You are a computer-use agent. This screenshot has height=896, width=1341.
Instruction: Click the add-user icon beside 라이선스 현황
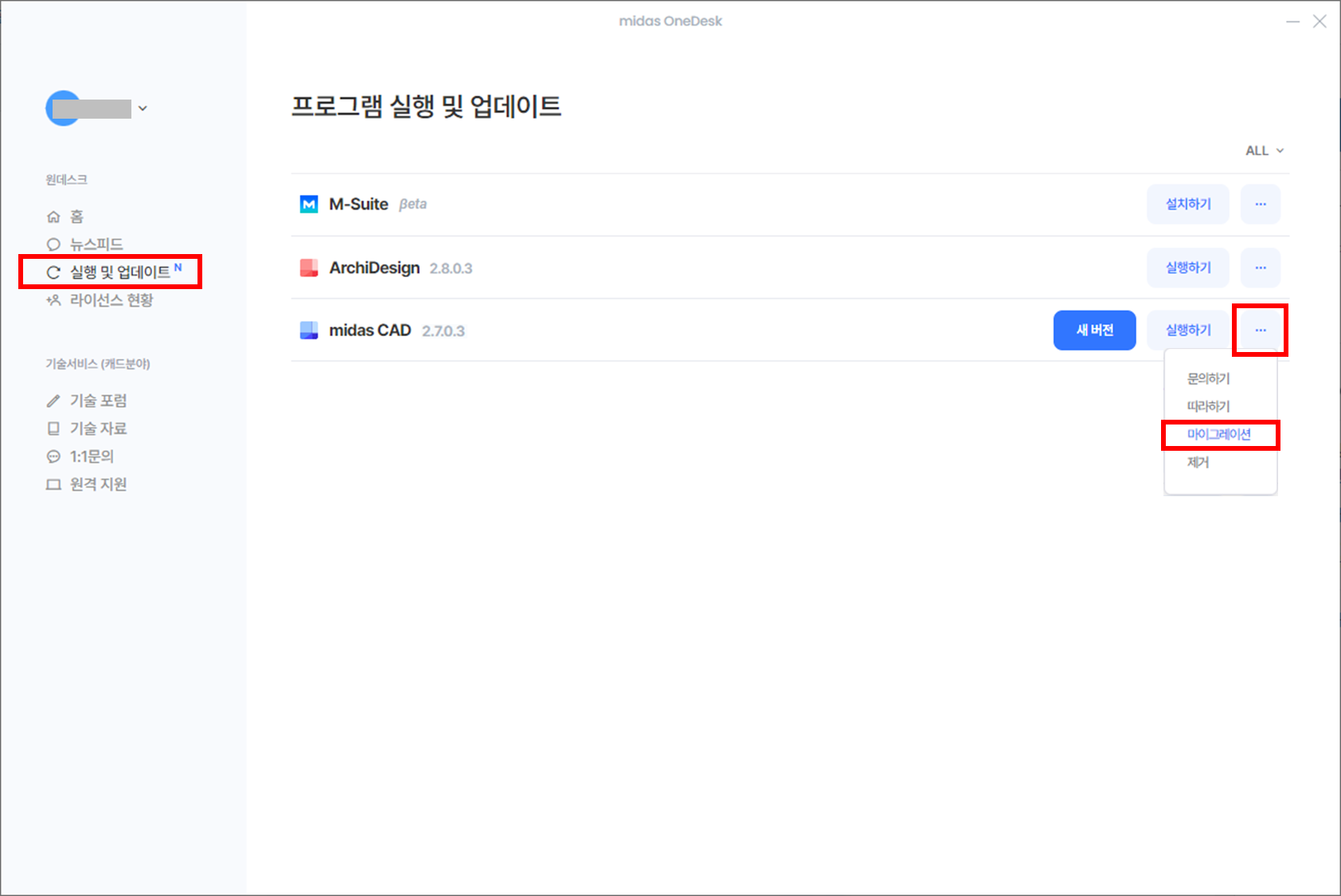pyautogui.click(x=53, y=300)
